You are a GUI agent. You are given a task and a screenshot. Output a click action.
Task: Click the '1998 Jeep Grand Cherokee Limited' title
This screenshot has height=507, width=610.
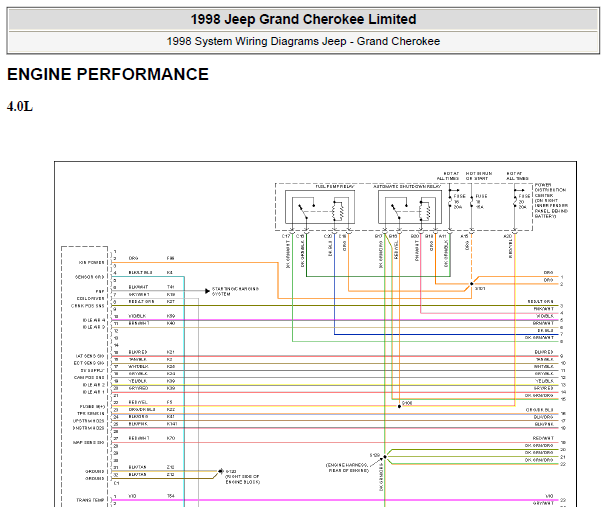click(x=303, y=19)
